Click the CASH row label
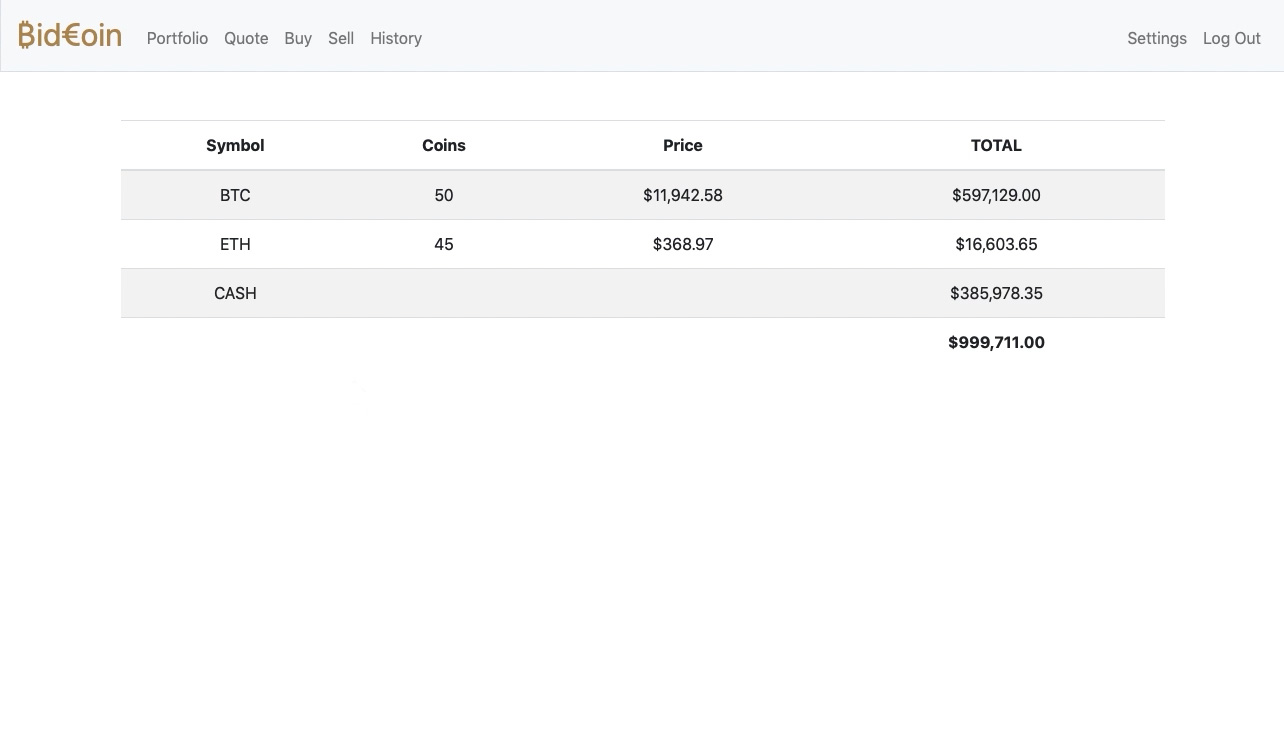The height and width of the screenshot is (738, 1284). (x=235, y=293)
